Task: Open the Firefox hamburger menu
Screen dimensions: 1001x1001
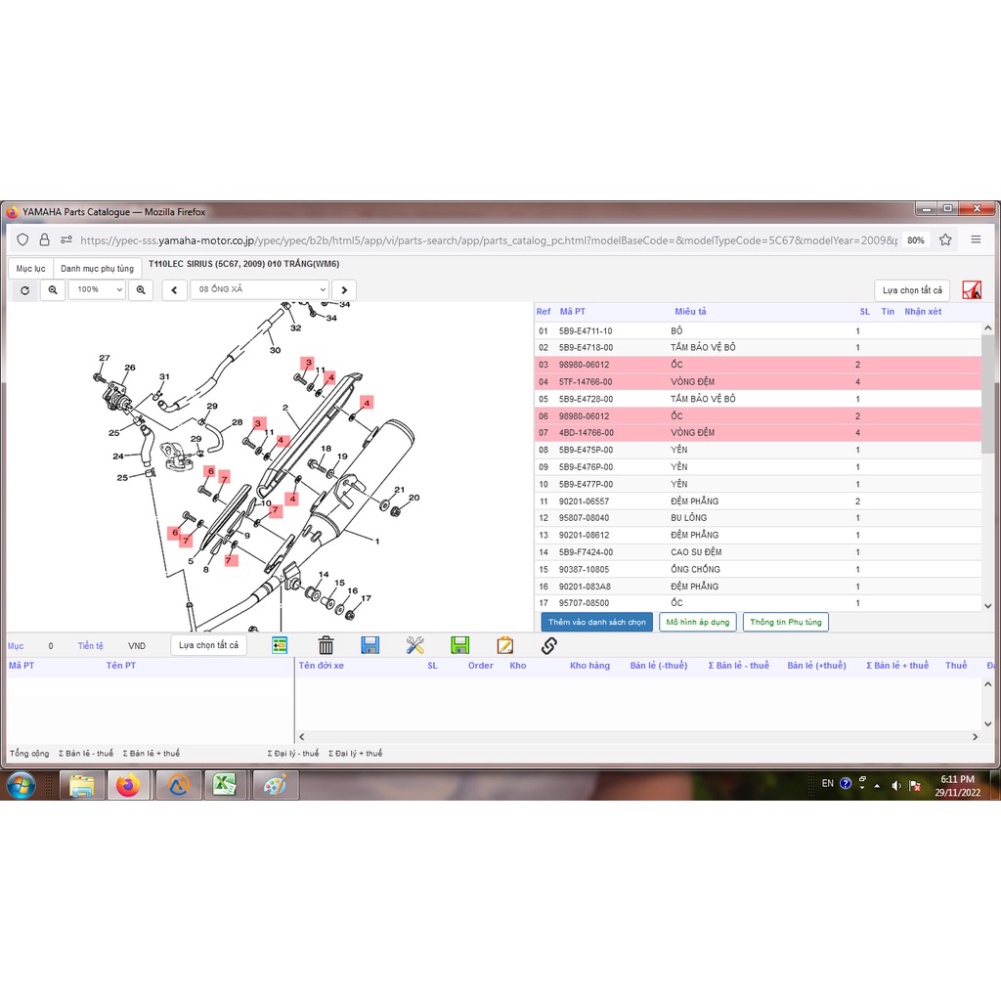Action: pyautogui.click(x=976, y=240)
